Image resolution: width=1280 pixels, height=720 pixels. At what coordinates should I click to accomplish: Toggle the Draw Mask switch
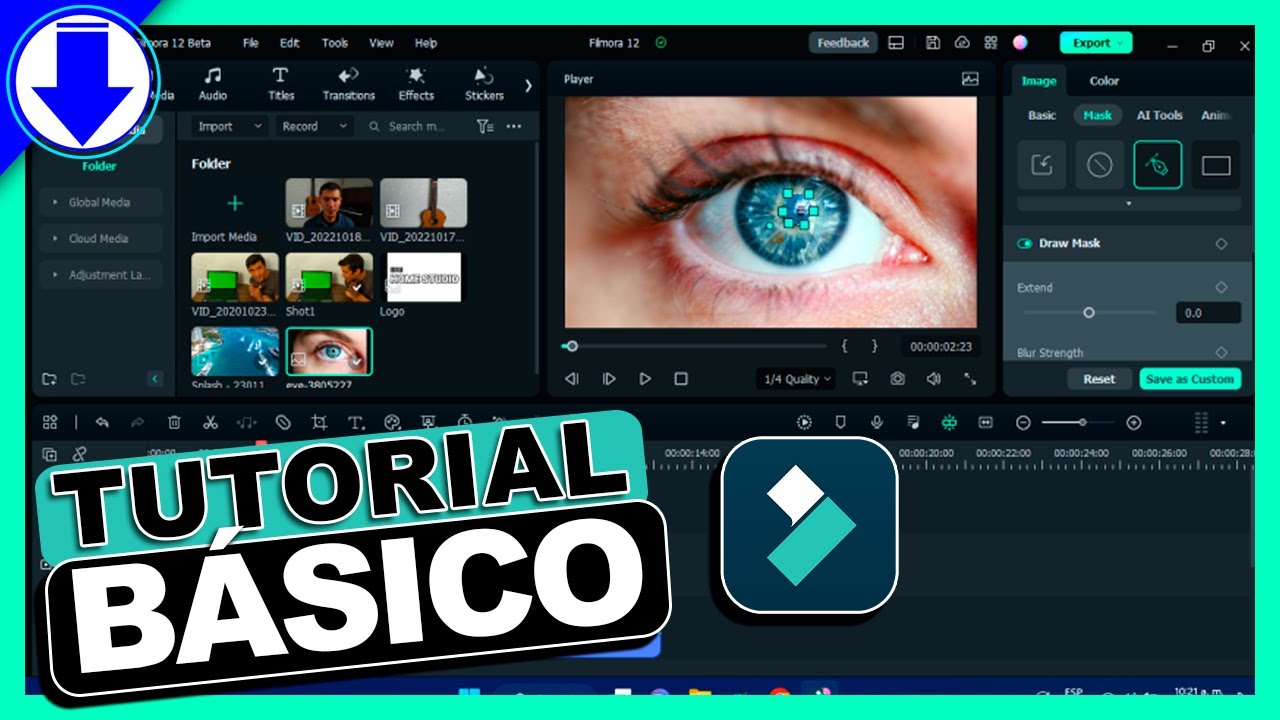1025,244
